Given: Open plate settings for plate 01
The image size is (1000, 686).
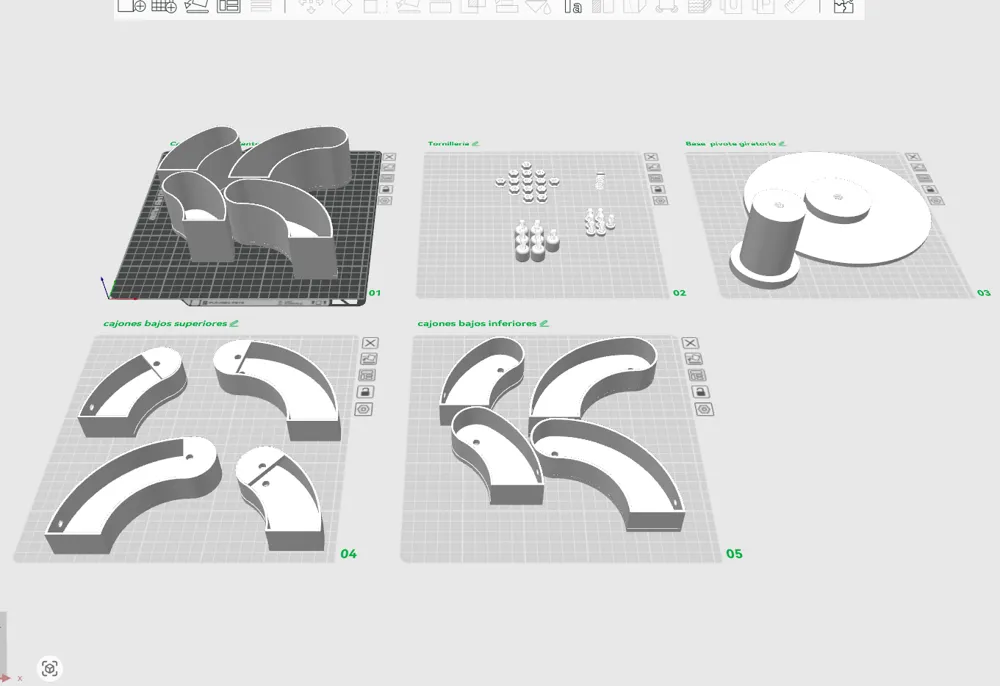Looking at the screenshot, I should point(385,201).
